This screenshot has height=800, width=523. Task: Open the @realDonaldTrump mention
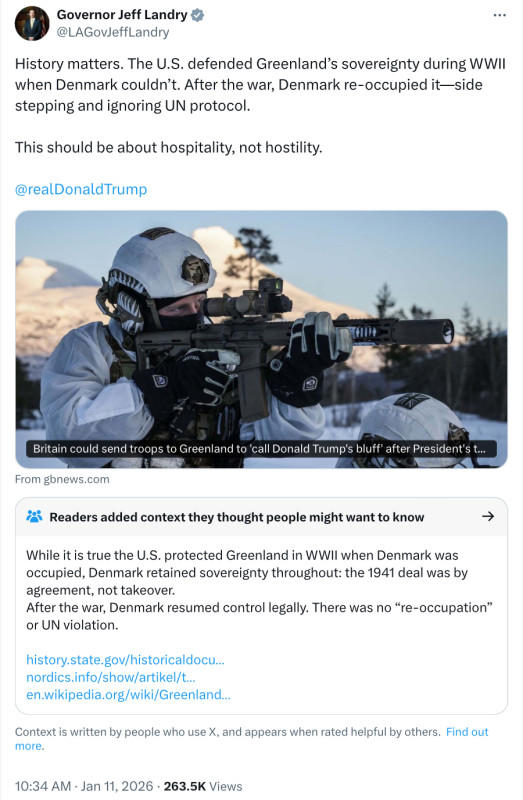click(81, 189)
